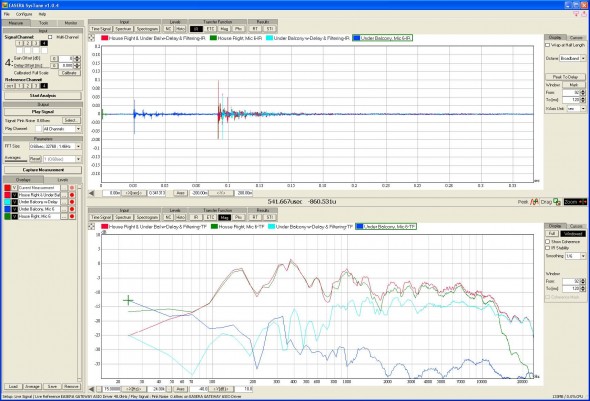The width and height of the screenshot is (590, 401).
Task: Open the Octave Broadband dropdown
Action: 572,58
